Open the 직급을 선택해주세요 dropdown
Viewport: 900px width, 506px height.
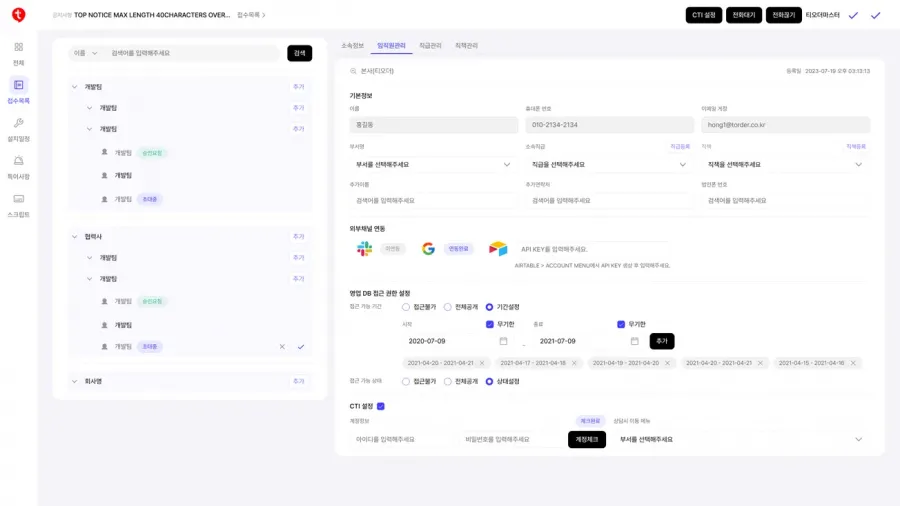pyautogui.click(x=609, y=165)
